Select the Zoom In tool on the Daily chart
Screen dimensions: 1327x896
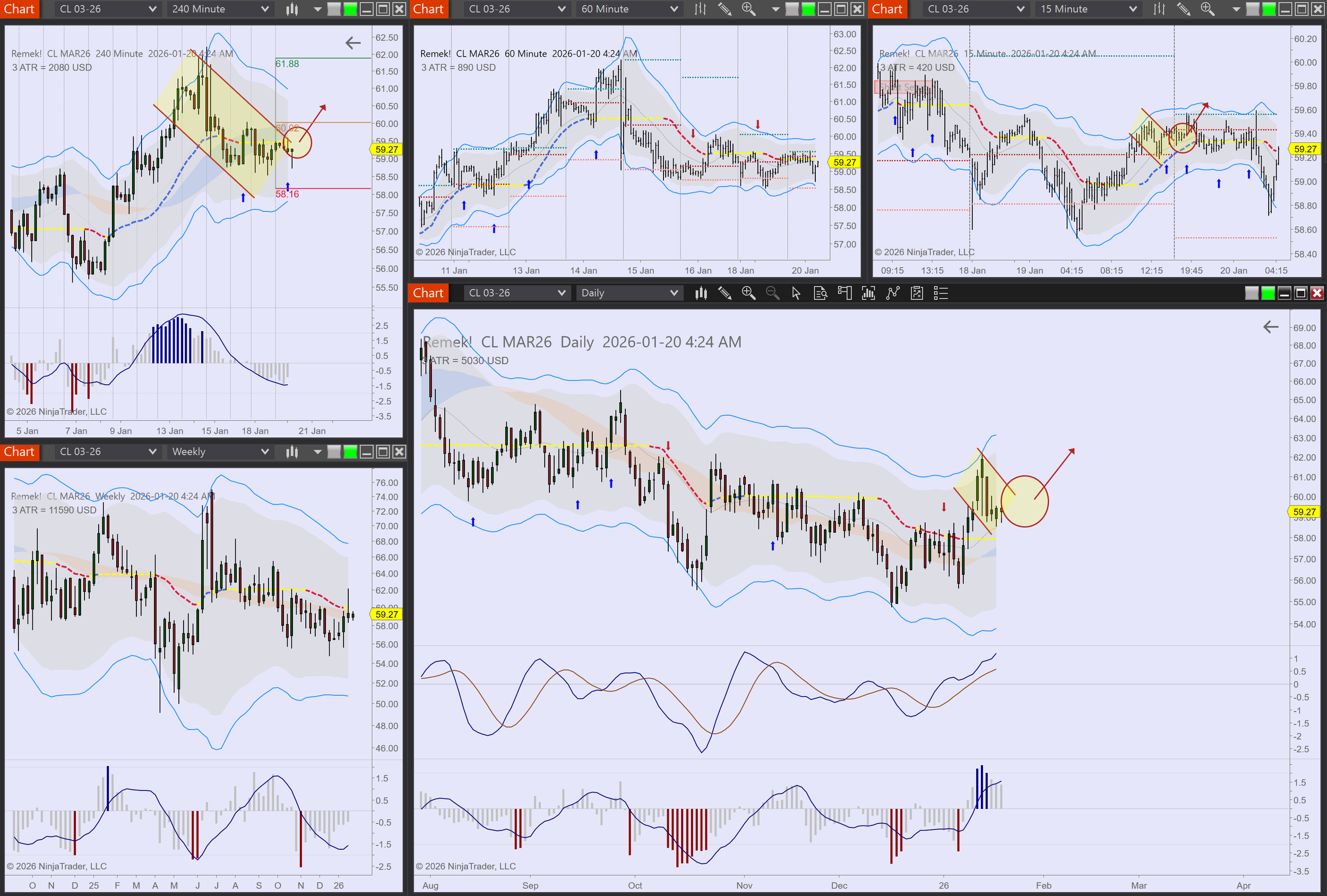coord(749,293)
